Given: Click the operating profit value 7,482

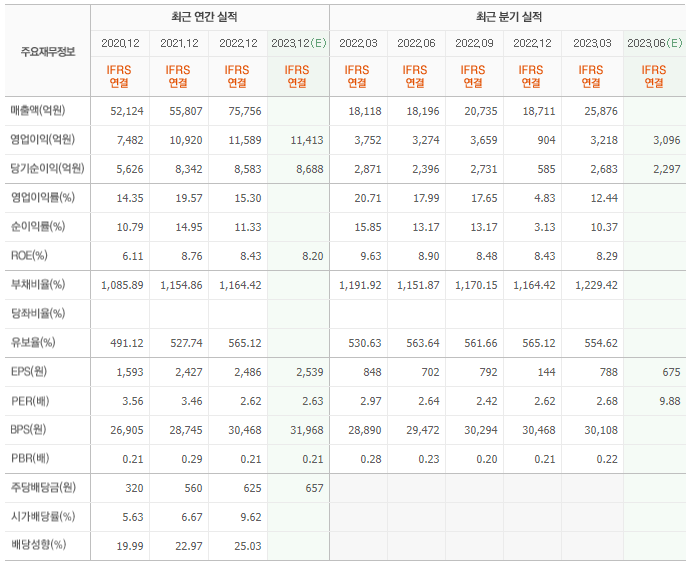Looking at the screenshot, I should point(130,140).
